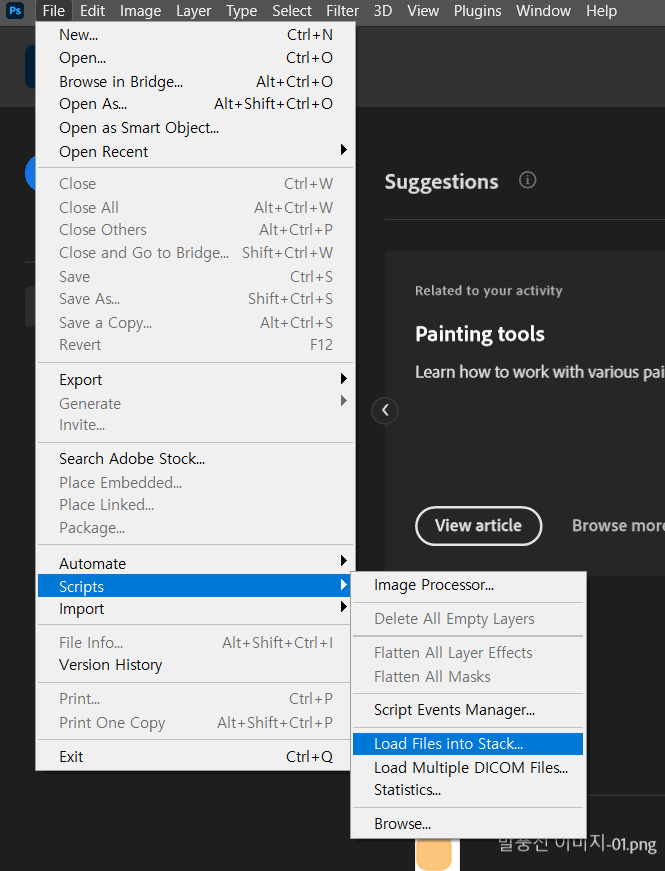Click the Place Embedded... entry
This screenshot has width=665, height=871.
pyautogui.click(x=196, y=483)
